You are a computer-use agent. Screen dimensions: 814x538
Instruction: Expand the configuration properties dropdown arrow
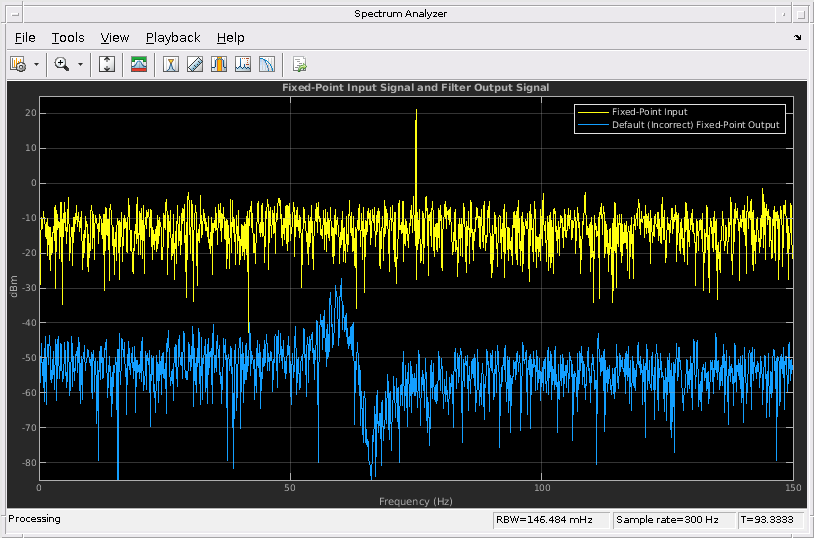tap(36, 64)
